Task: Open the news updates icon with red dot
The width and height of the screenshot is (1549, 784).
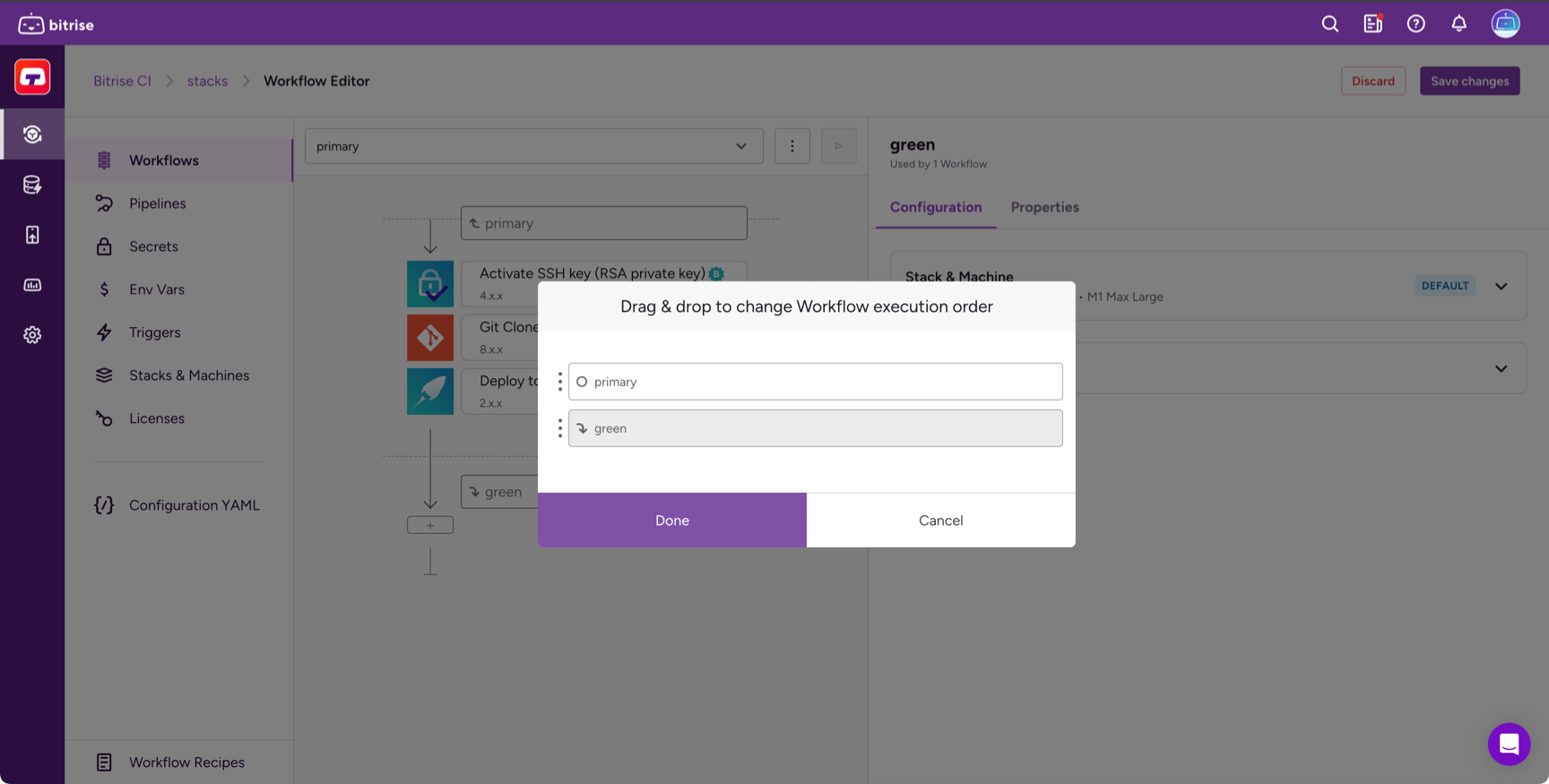Action: pos(1373,24)
